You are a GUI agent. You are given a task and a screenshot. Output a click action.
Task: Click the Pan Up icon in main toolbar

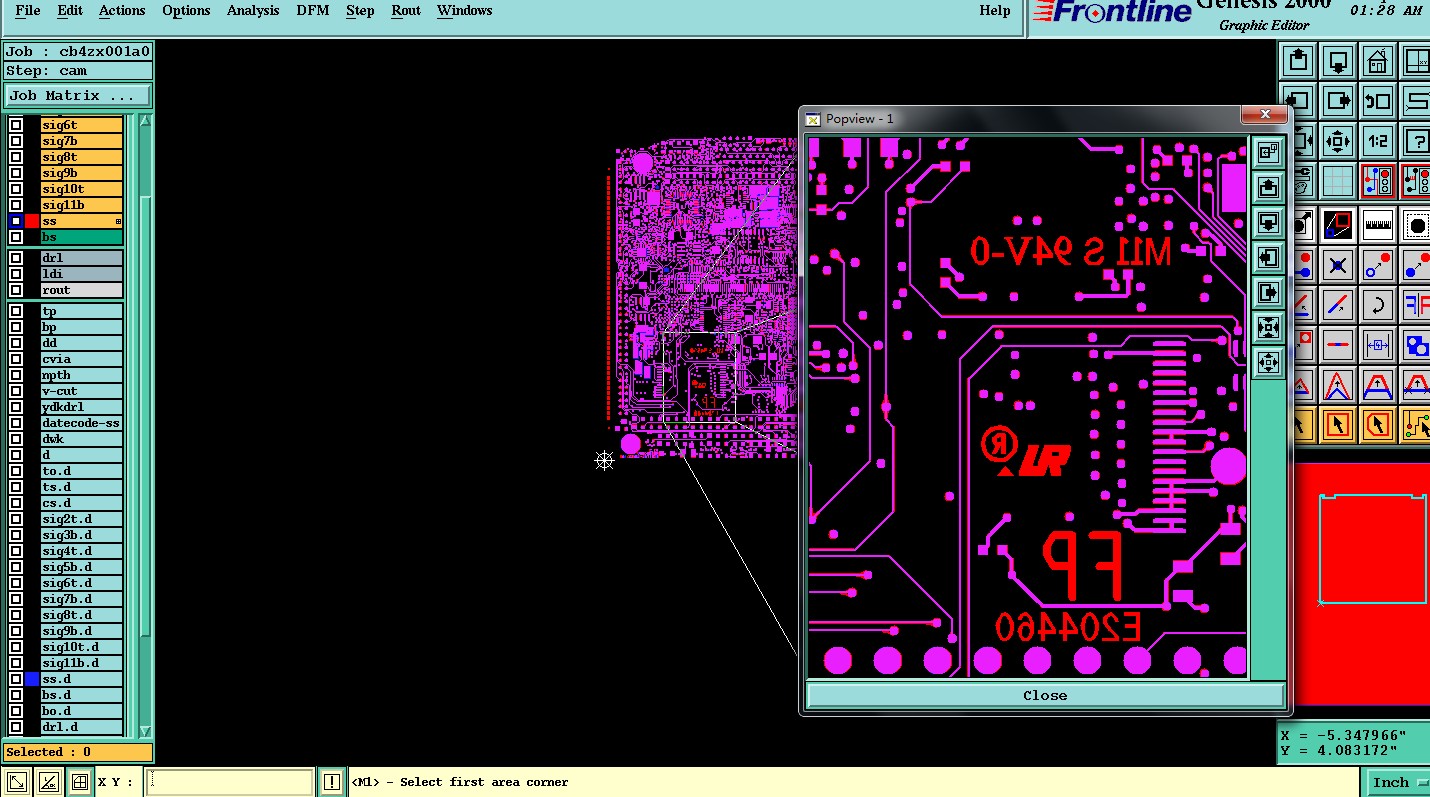(1299, 60)
